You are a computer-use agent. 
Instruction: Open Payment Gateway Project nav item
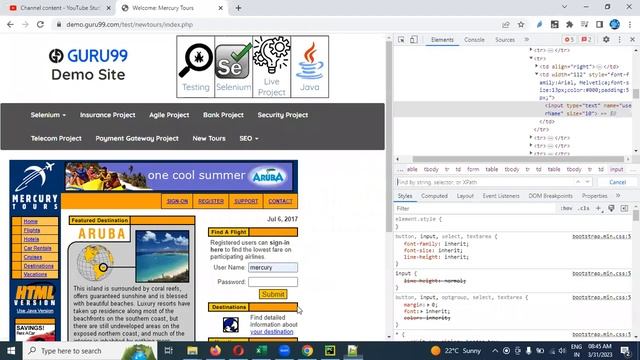point(137,138)
